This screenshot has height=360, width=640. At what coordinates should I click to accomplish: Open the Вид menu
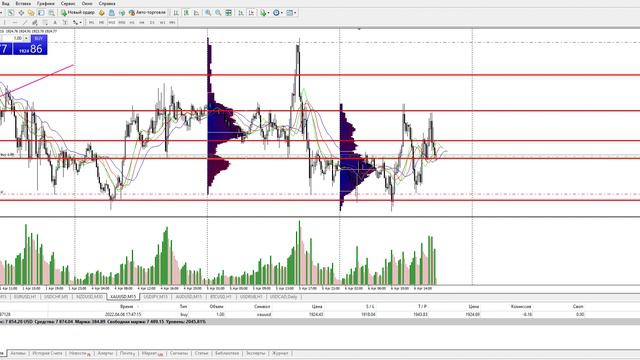pyautogui.click(x=6, y=3)
